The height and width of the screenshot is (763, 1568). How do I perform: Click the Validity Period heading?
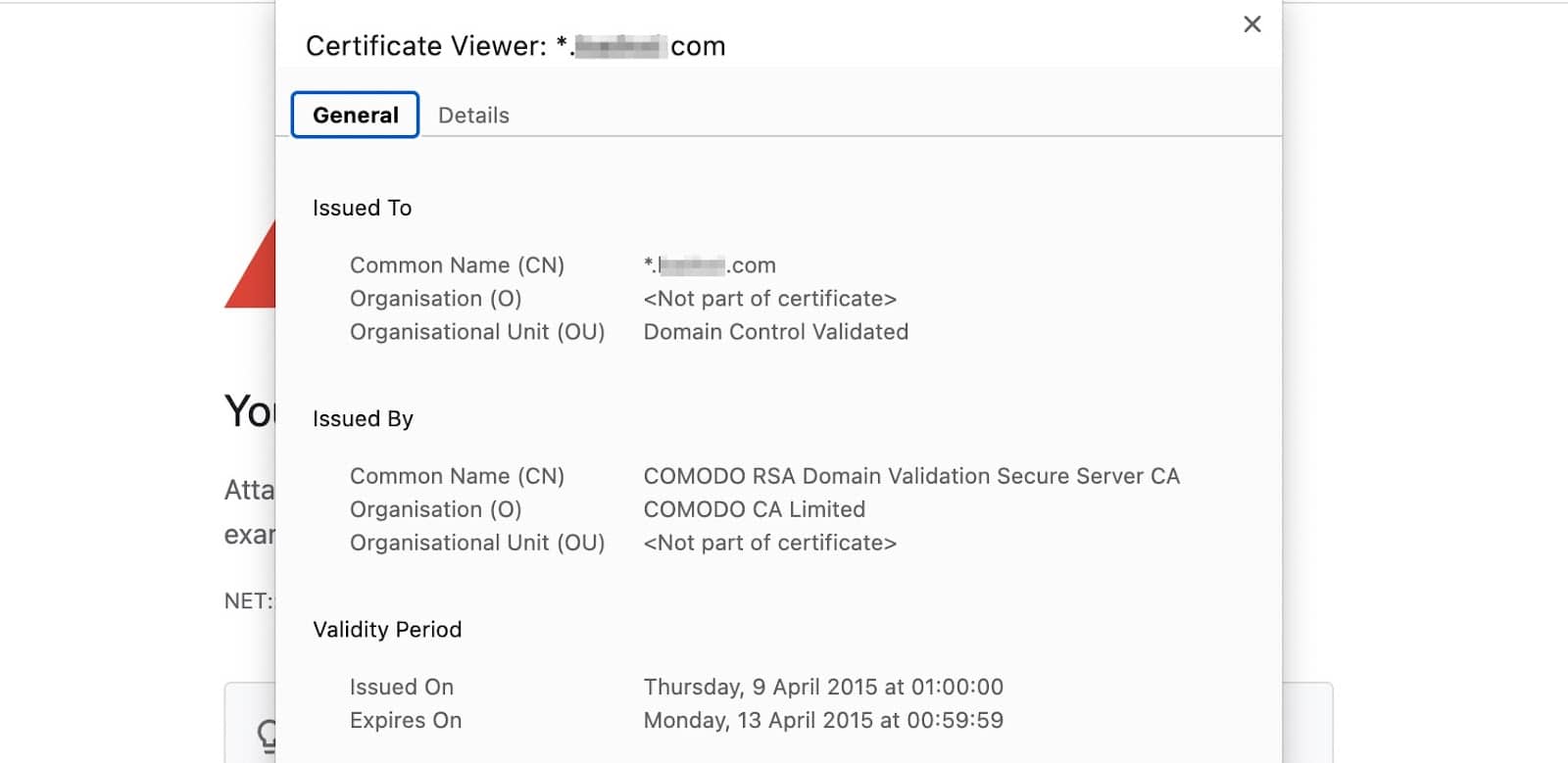(x=387, y=630)
